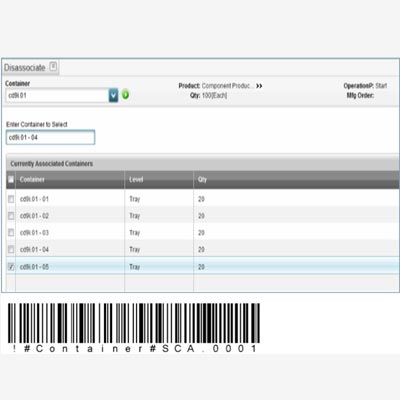Click Tray level in cd9i.01 - 01 row
The height and width of the screenshot is (400, 400).
pos(135,199)
